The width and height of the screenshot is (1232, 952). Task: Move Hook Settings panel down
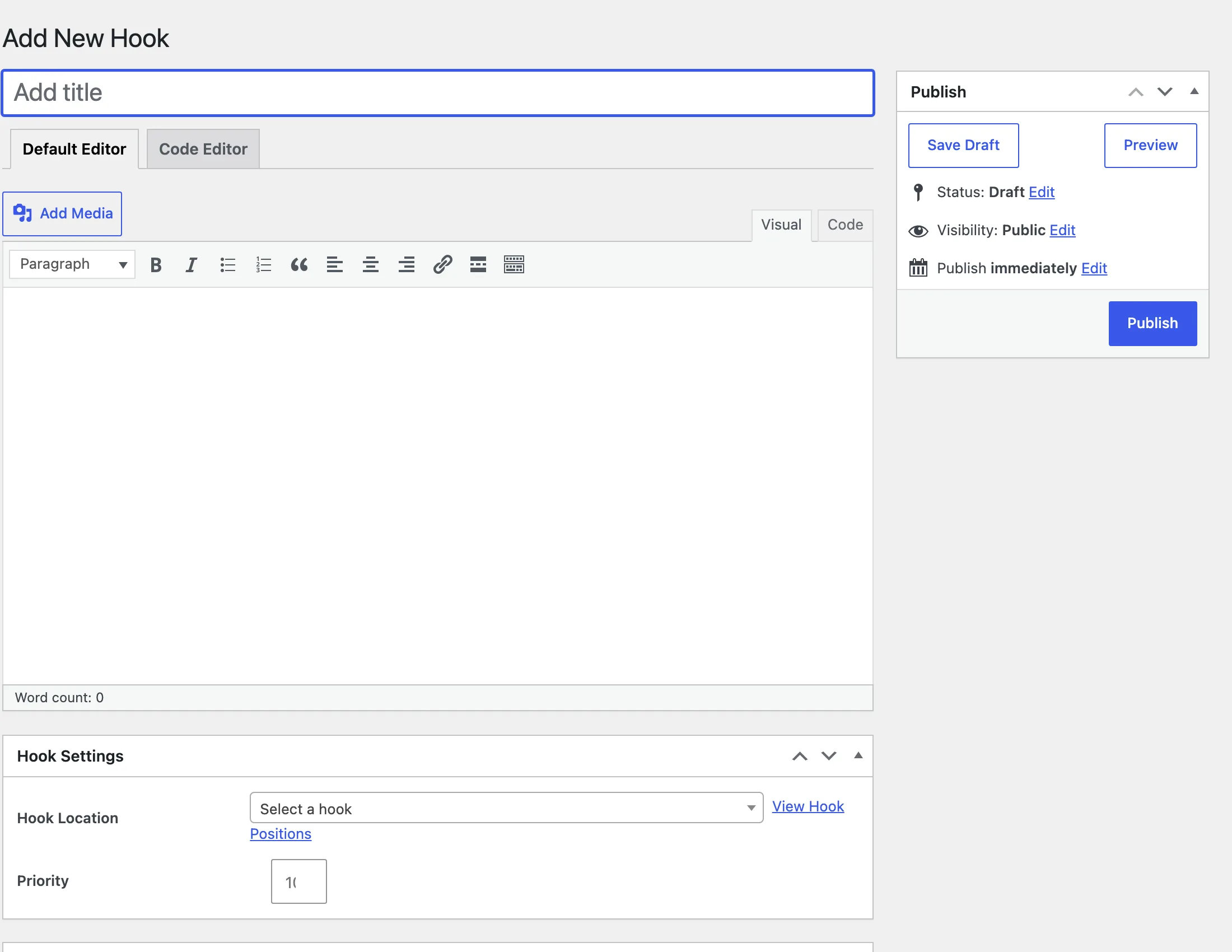[829, 757]
